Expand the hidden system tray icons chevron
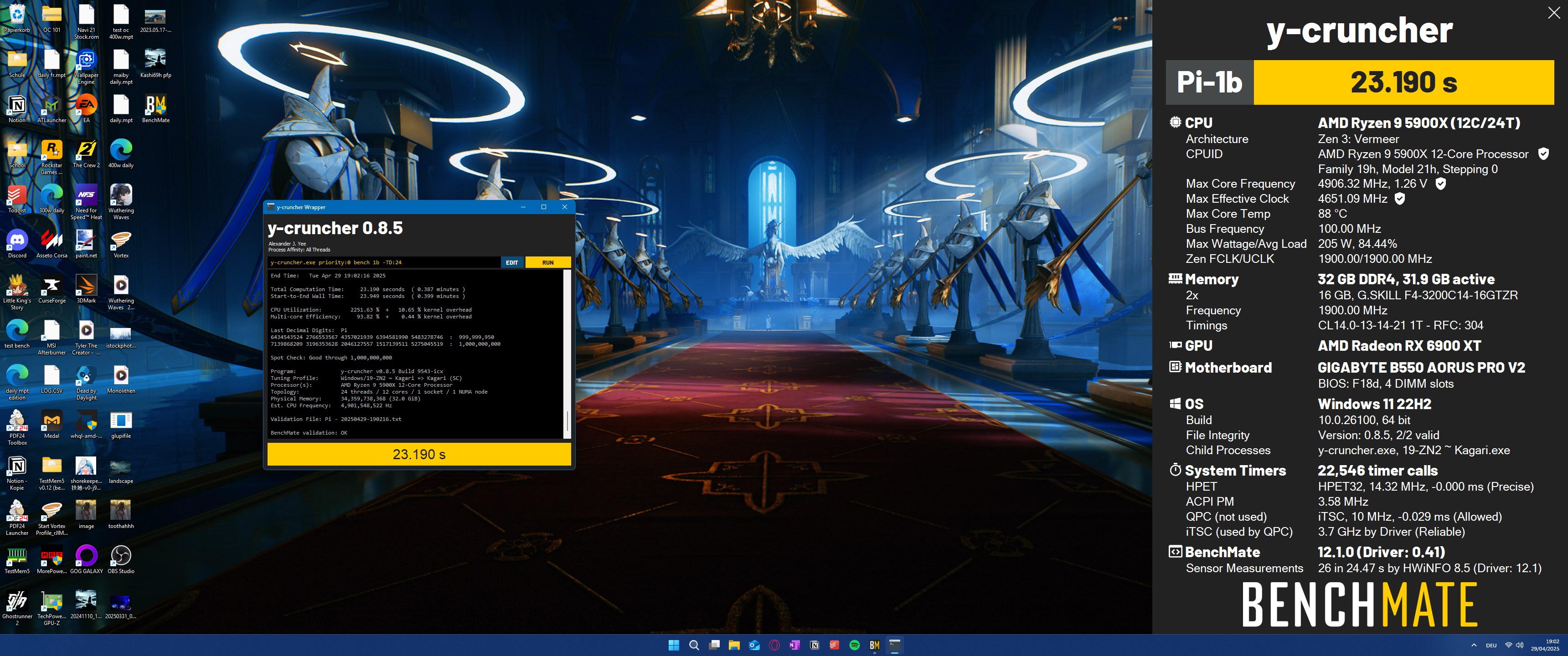 (x=1474, y=645)
